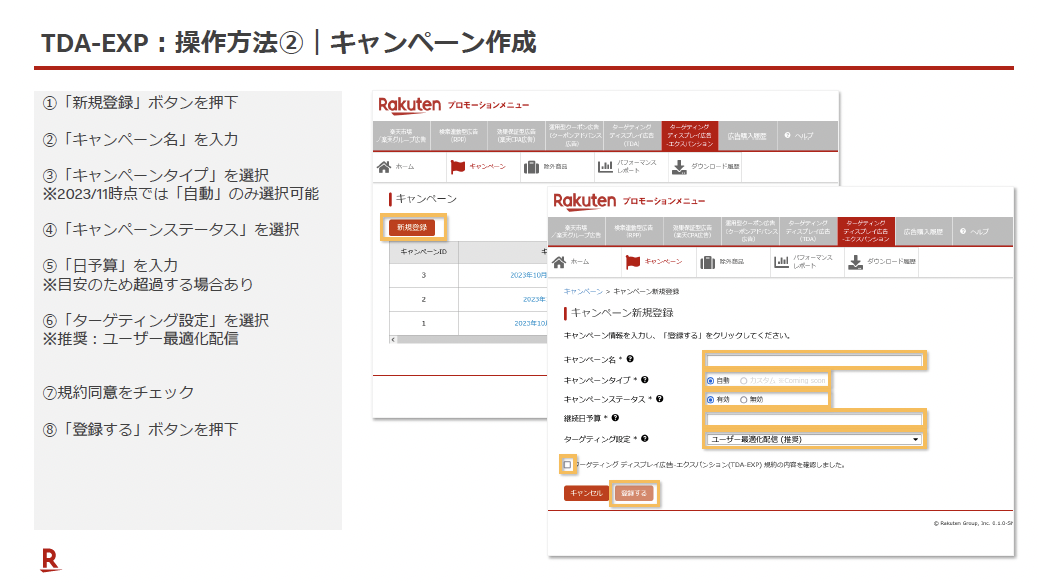The width and height of the screenshot is (1044, 588).
Task: Open the 楽天市場/楽天グループ広告 tab in the back list window
Action: pos(401,136)
